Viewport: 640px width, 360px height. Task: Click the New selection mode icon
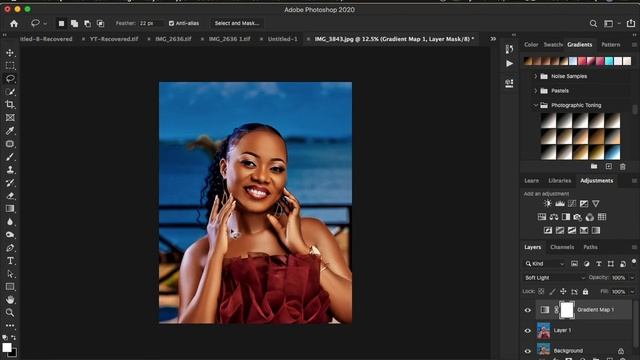coord(61,24)
